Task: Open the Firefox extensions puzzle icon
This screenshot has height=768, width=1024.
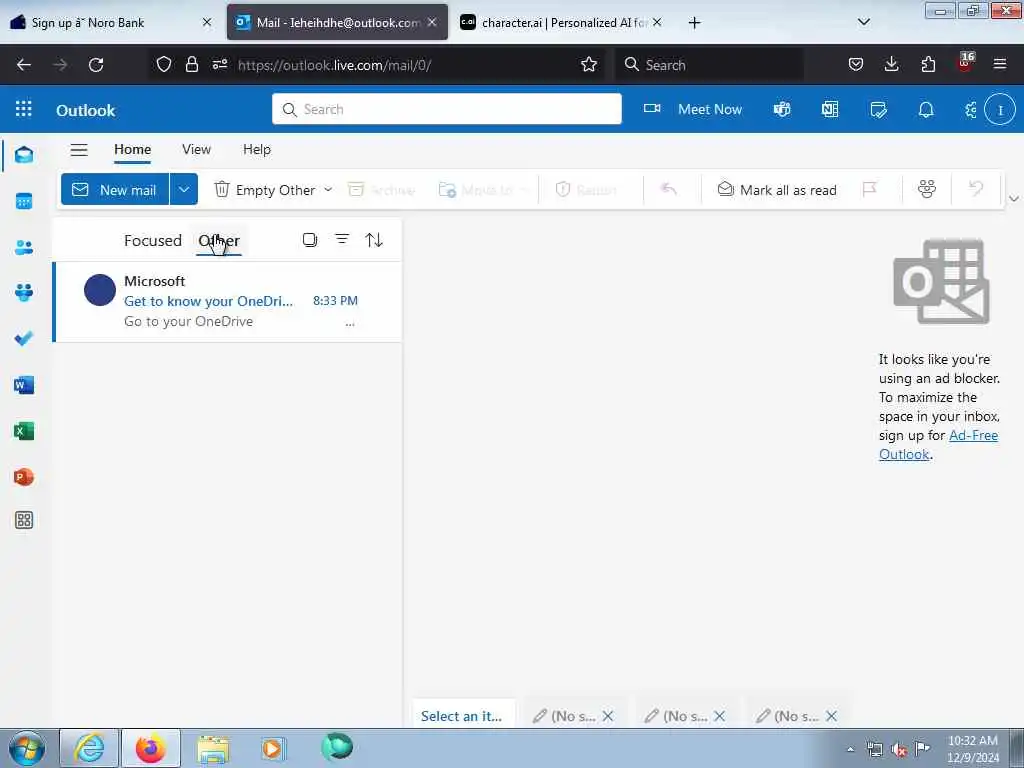Action: [x=928, y=64]
